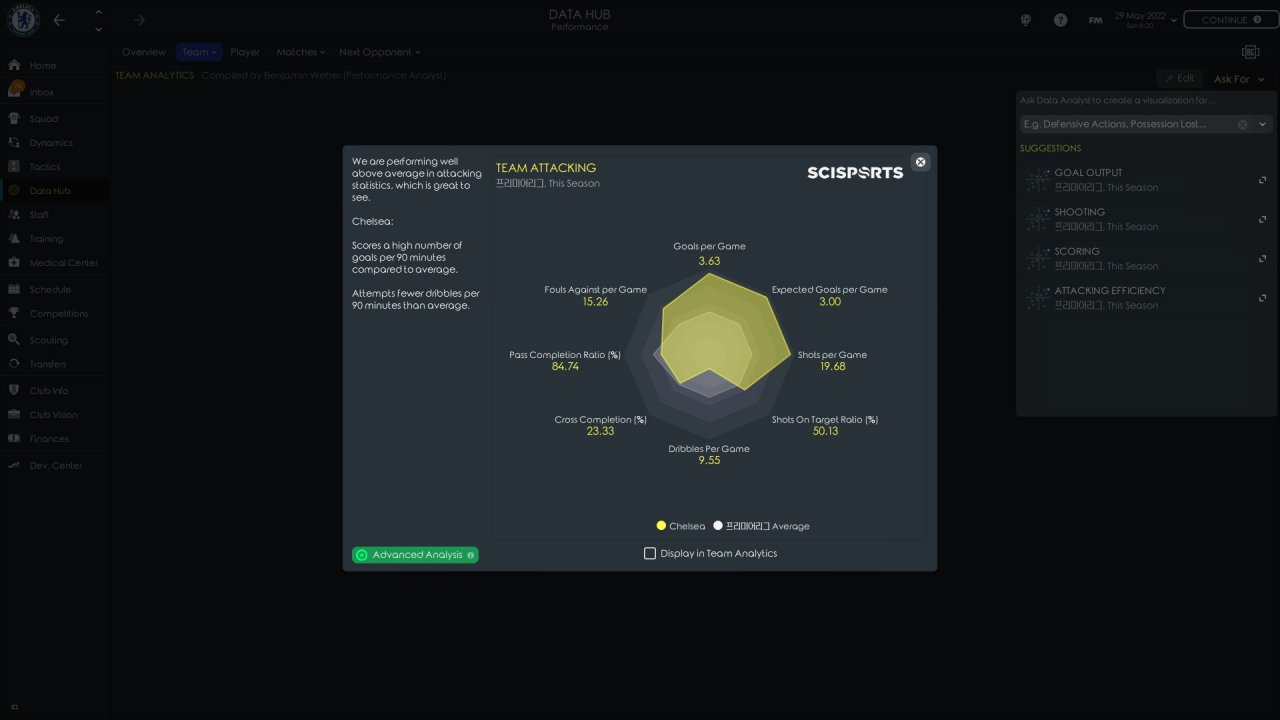Select the Attacking Efficiency suggestion row
This screenshot has height=720, width=1280.
pos(1146,298)
